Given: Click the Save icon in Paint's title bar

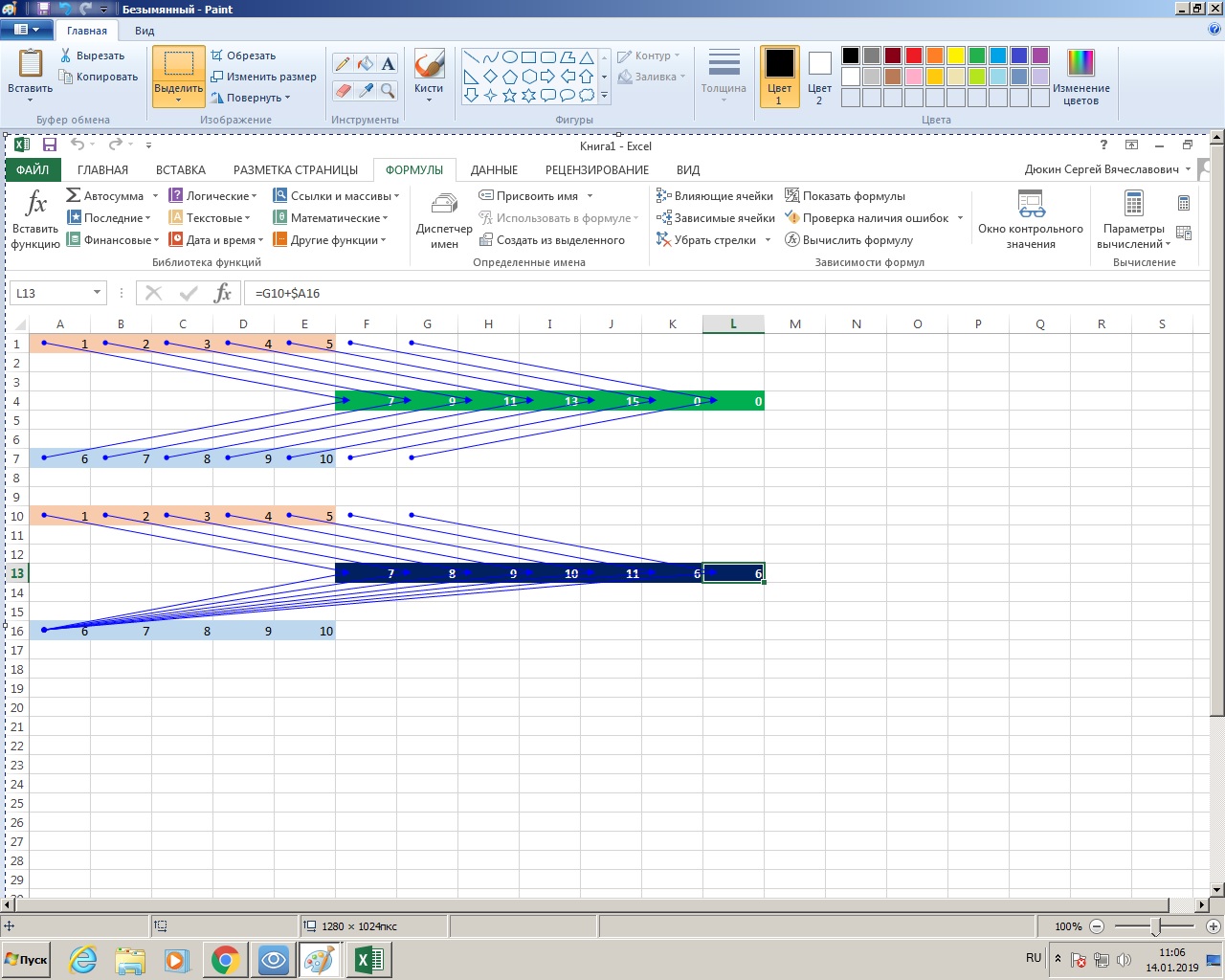Looking at the screenshot, I should tap(43, 9).
